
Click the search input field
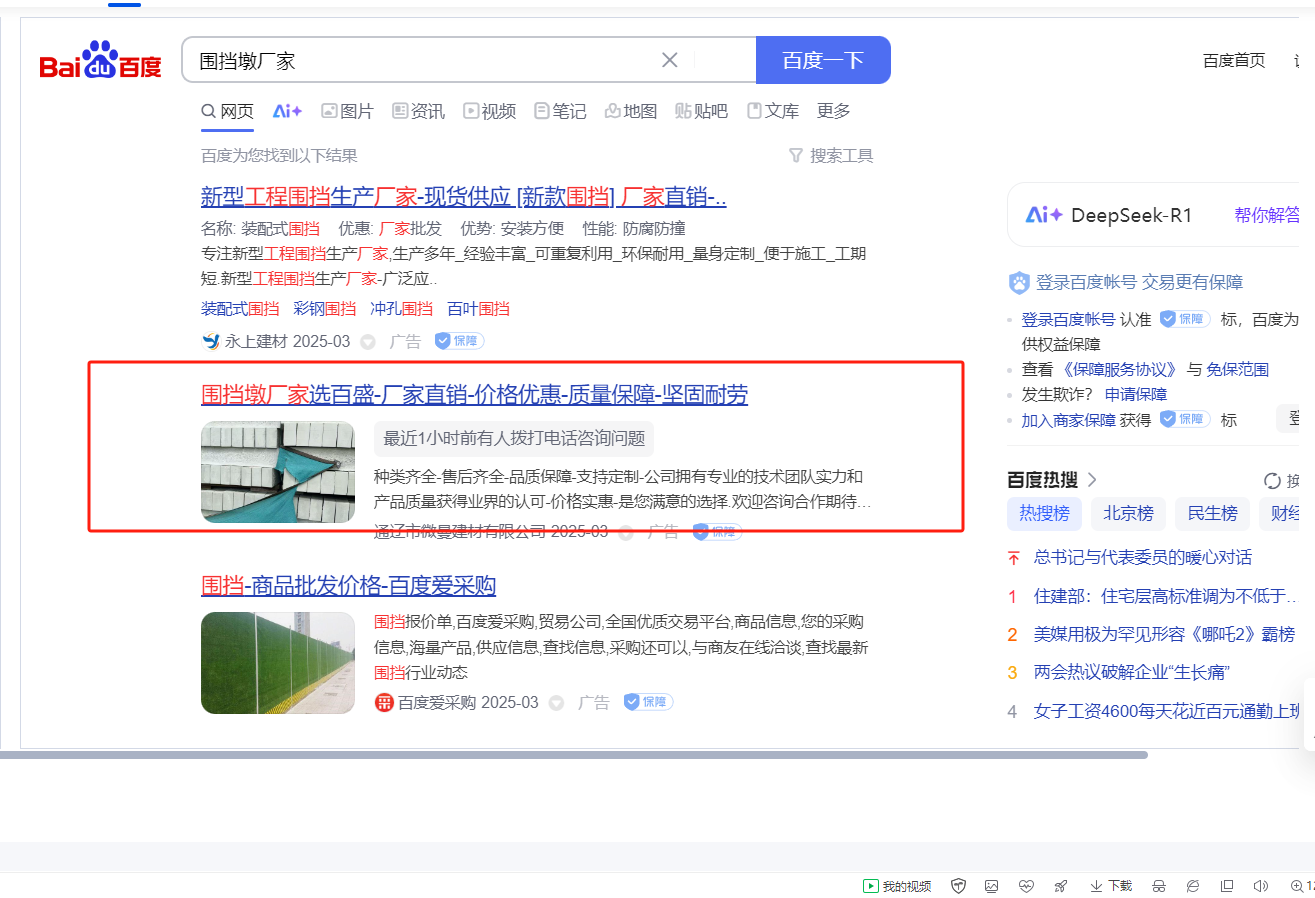(420, 61)
